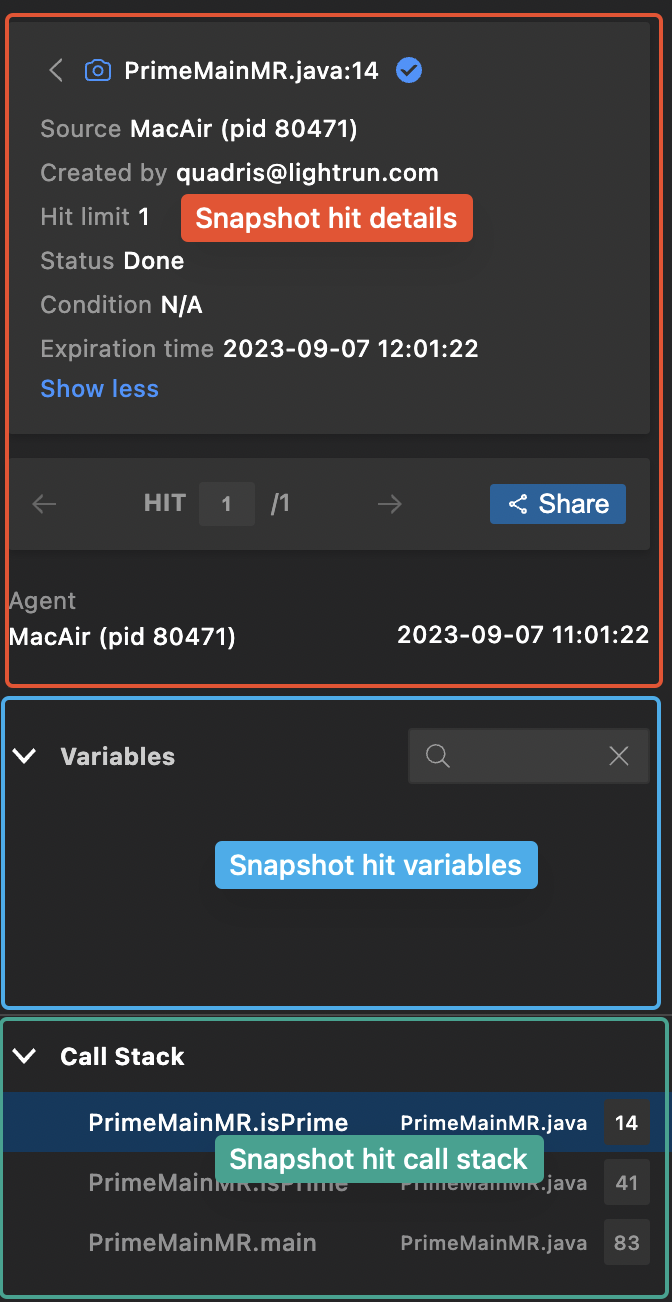Image resolution: width=672 pixels, height=1302 pixels.
Task: Collapse the Variables section
Action: 25,756
